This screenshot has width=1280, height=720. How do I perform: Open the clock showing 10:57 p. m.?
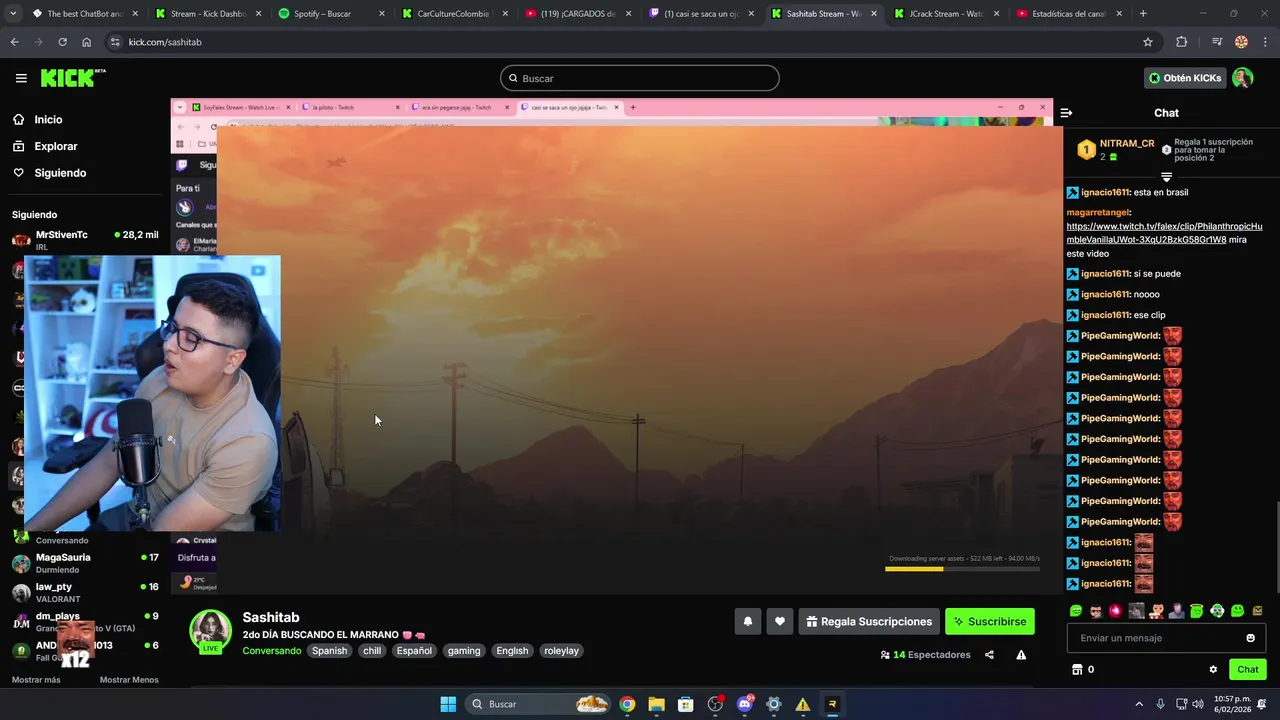(1232, 704)
